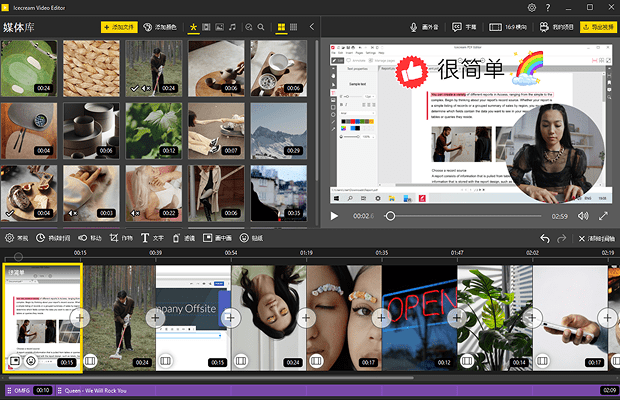Click the clear timeline X button
This screenshot has width=620, height=401.
(597, 238)
